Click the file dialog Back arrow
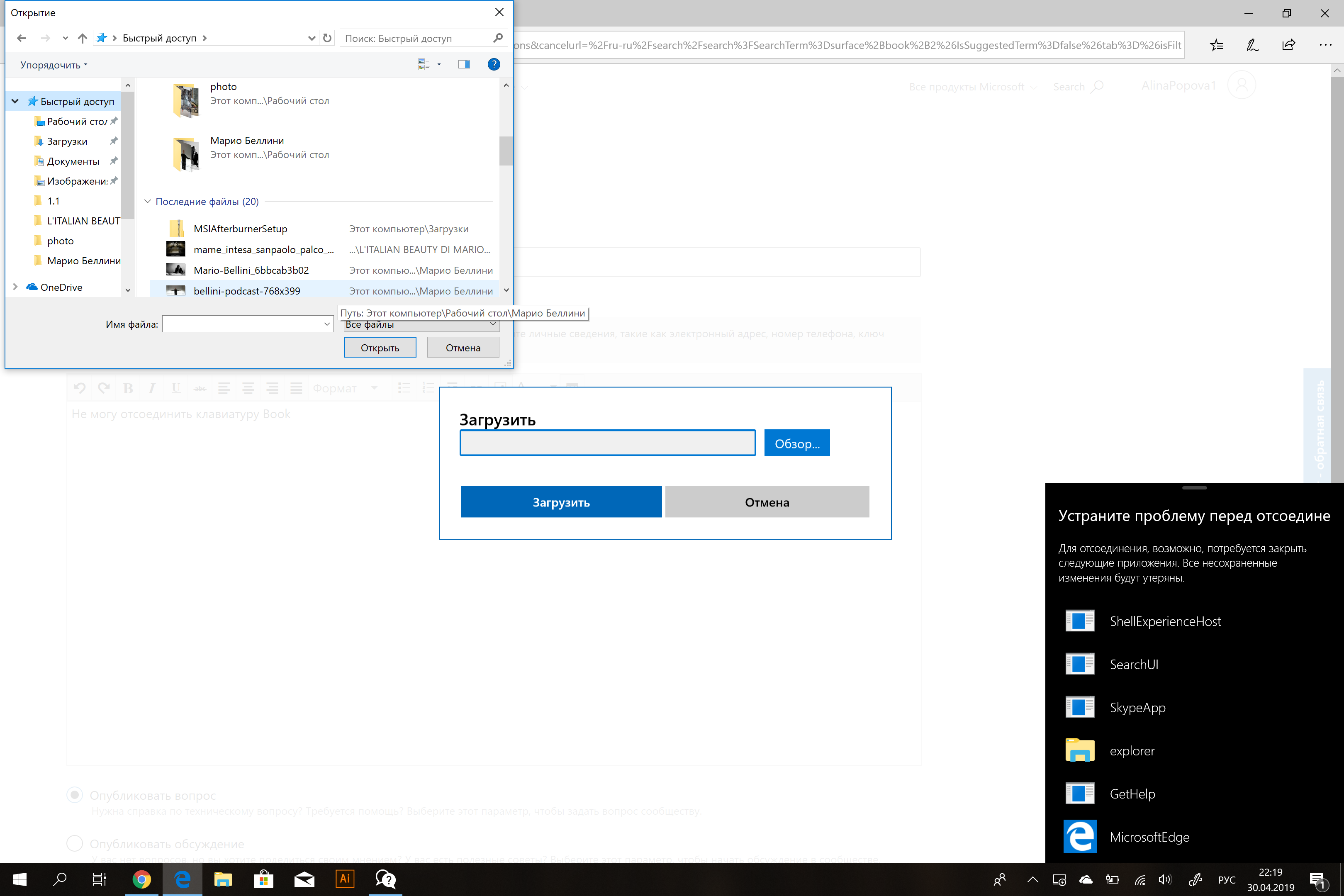 [x=22, y=38]
